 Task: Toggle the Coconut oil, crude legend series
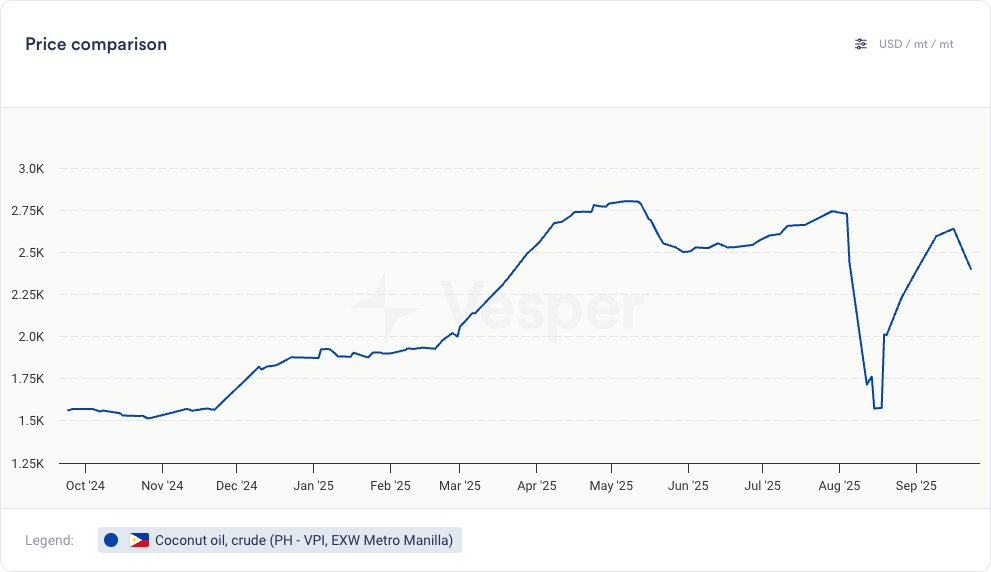click(x=303, y=540)
